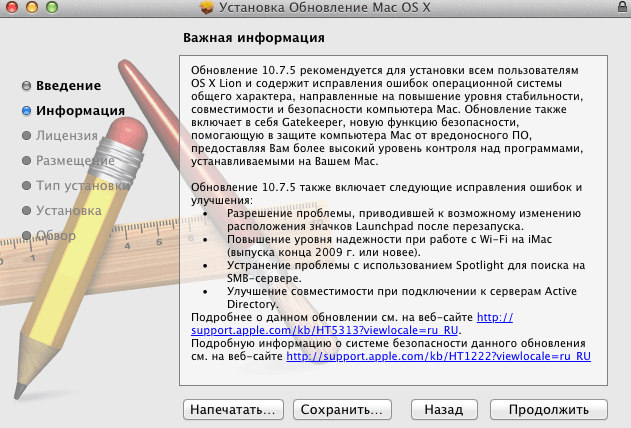This screenshot has width=631, height=428.
Task: Click the yellow minimize window button
Action: [32, 7]
